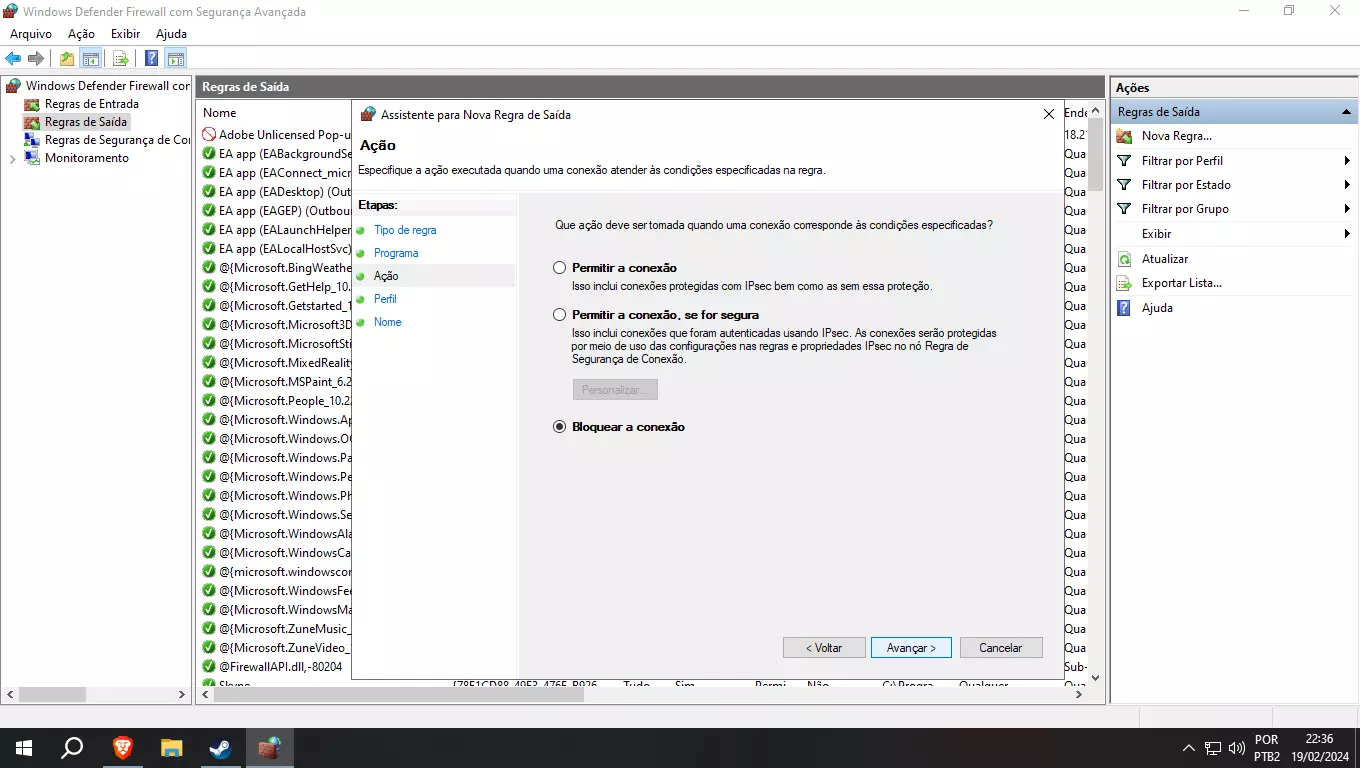Open the Filtrar por Perfil submenu

pos(1235,160)
